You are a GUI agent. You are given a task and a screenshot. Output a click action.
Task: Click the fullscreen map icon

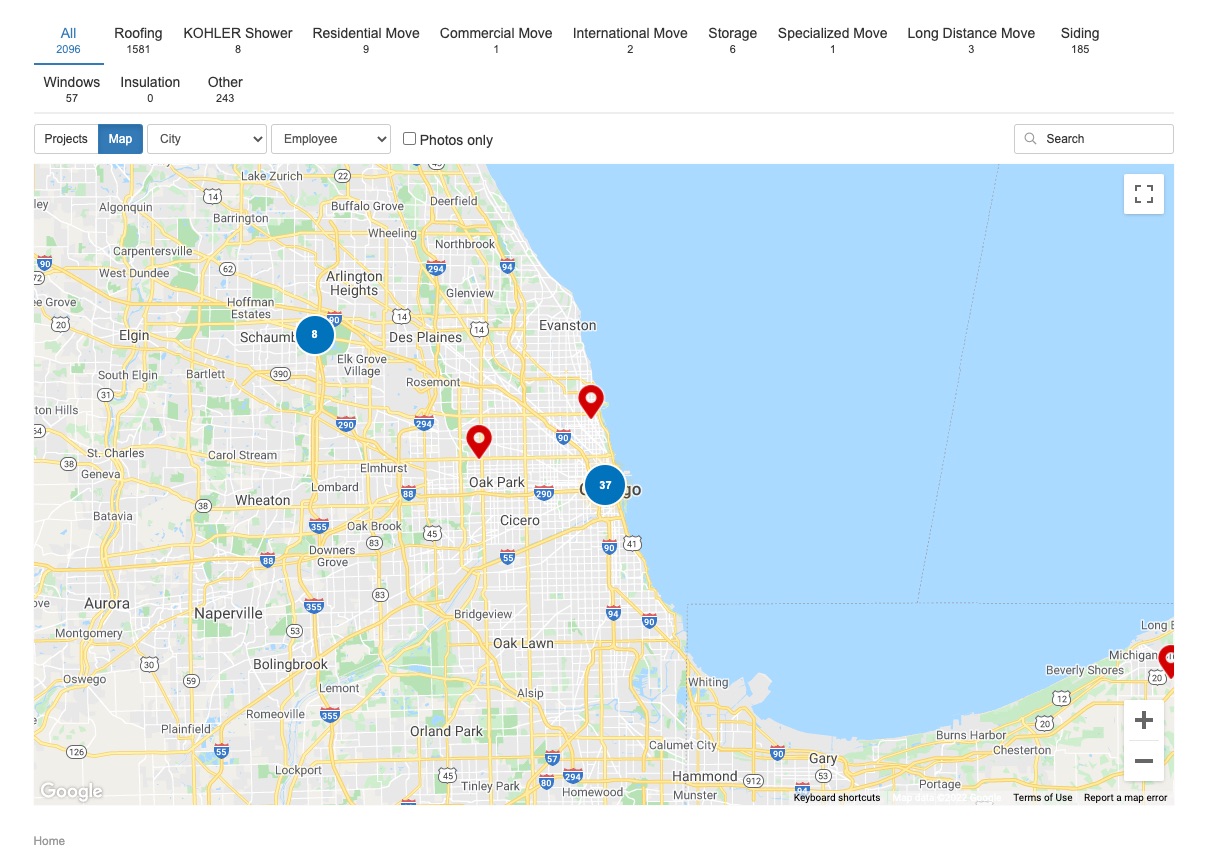click(1143, 194)
